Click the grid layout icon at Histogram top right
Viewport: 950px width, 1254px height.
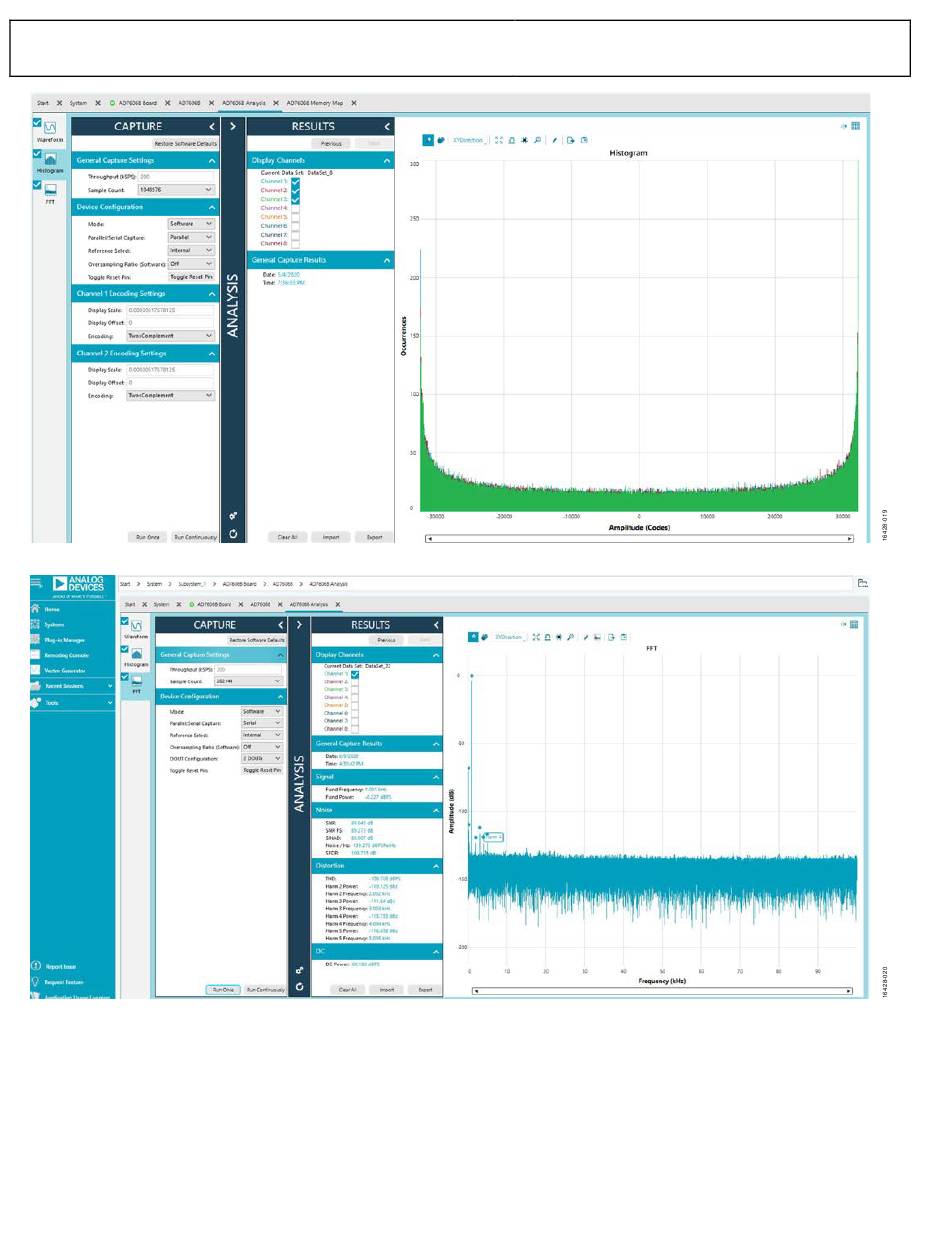coord(856,126)
